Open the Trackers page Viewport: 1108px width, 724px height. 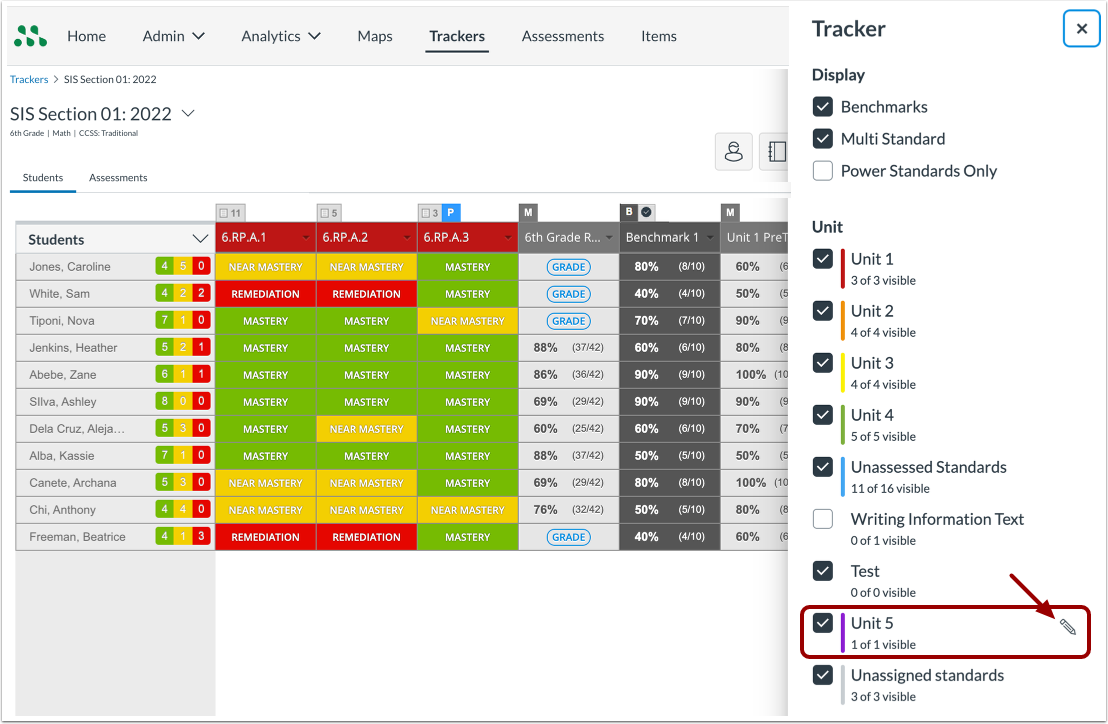click(x=457, y=36)
